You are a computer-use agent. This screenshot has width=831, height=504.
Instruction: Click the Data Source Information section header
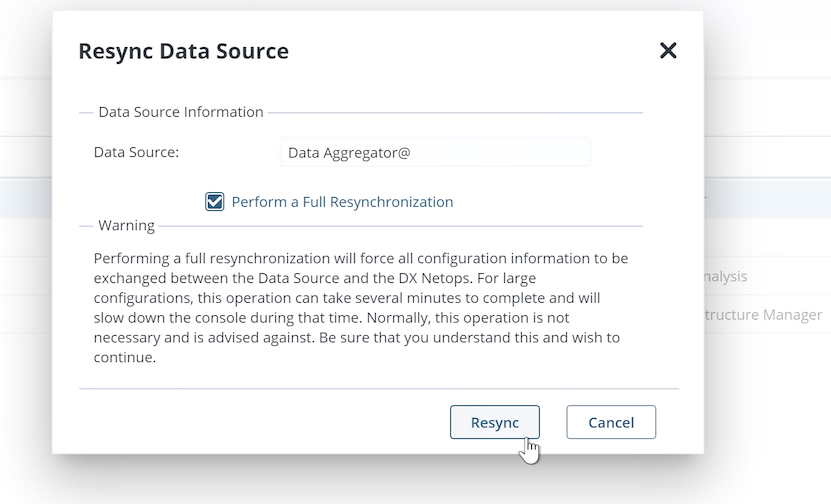(x=181, y=112)
